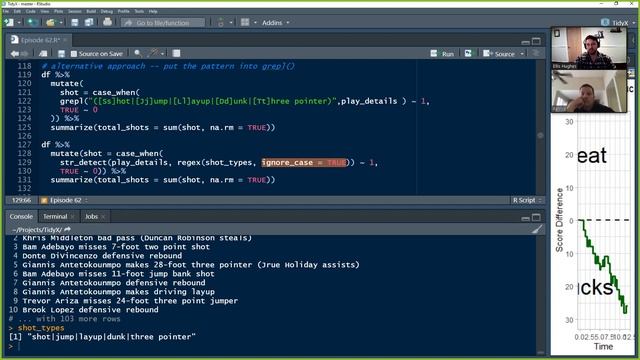Click the Find/Replace magnifier icon
640x360 pixels.
138,53
